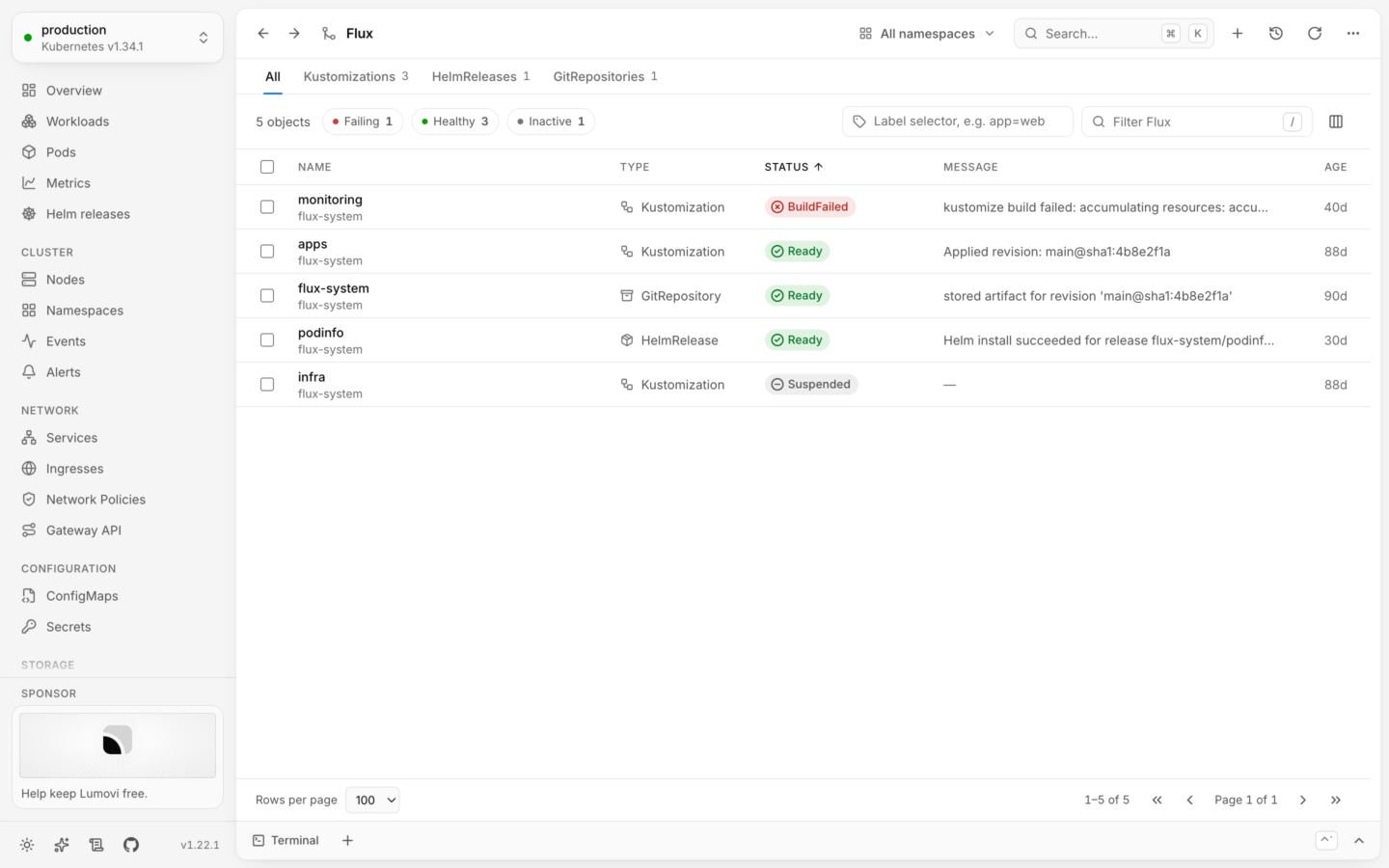Go back using the left arrow icon
This screenshot has height=868, width=1389.
coord(263,34)
